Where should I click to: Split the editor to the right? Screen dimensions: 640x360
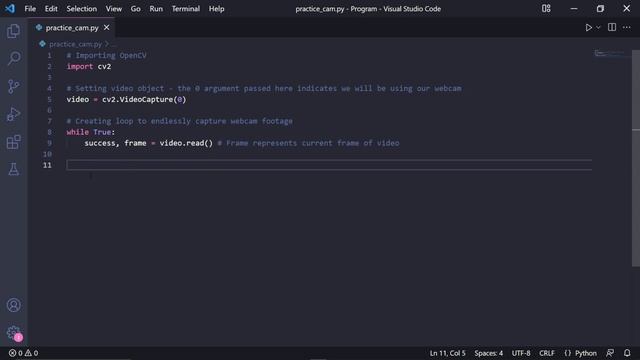pos(611,27)
